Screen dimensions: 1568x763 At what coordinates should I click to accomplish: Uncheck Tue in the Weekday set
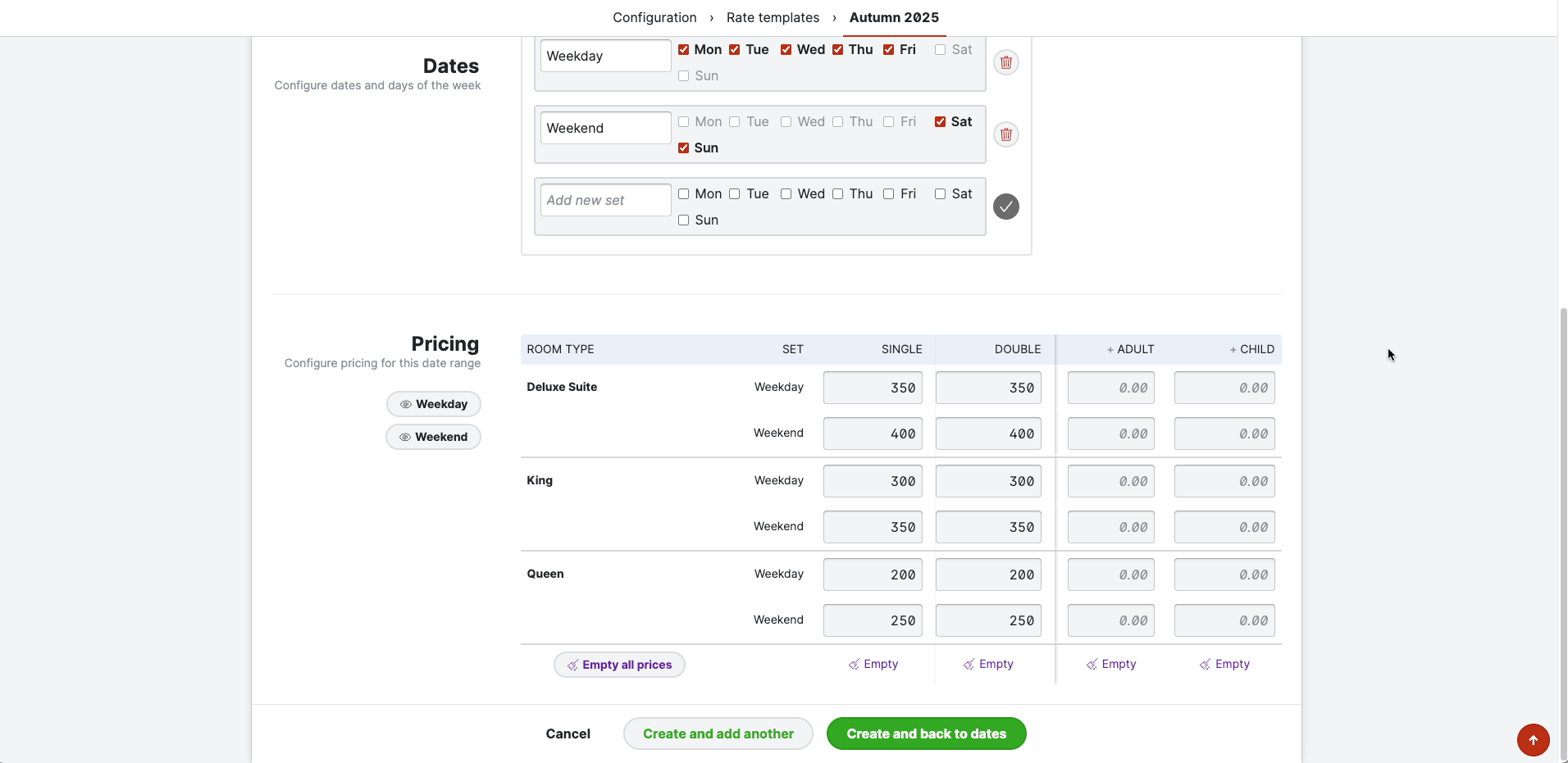click(735, 50)
